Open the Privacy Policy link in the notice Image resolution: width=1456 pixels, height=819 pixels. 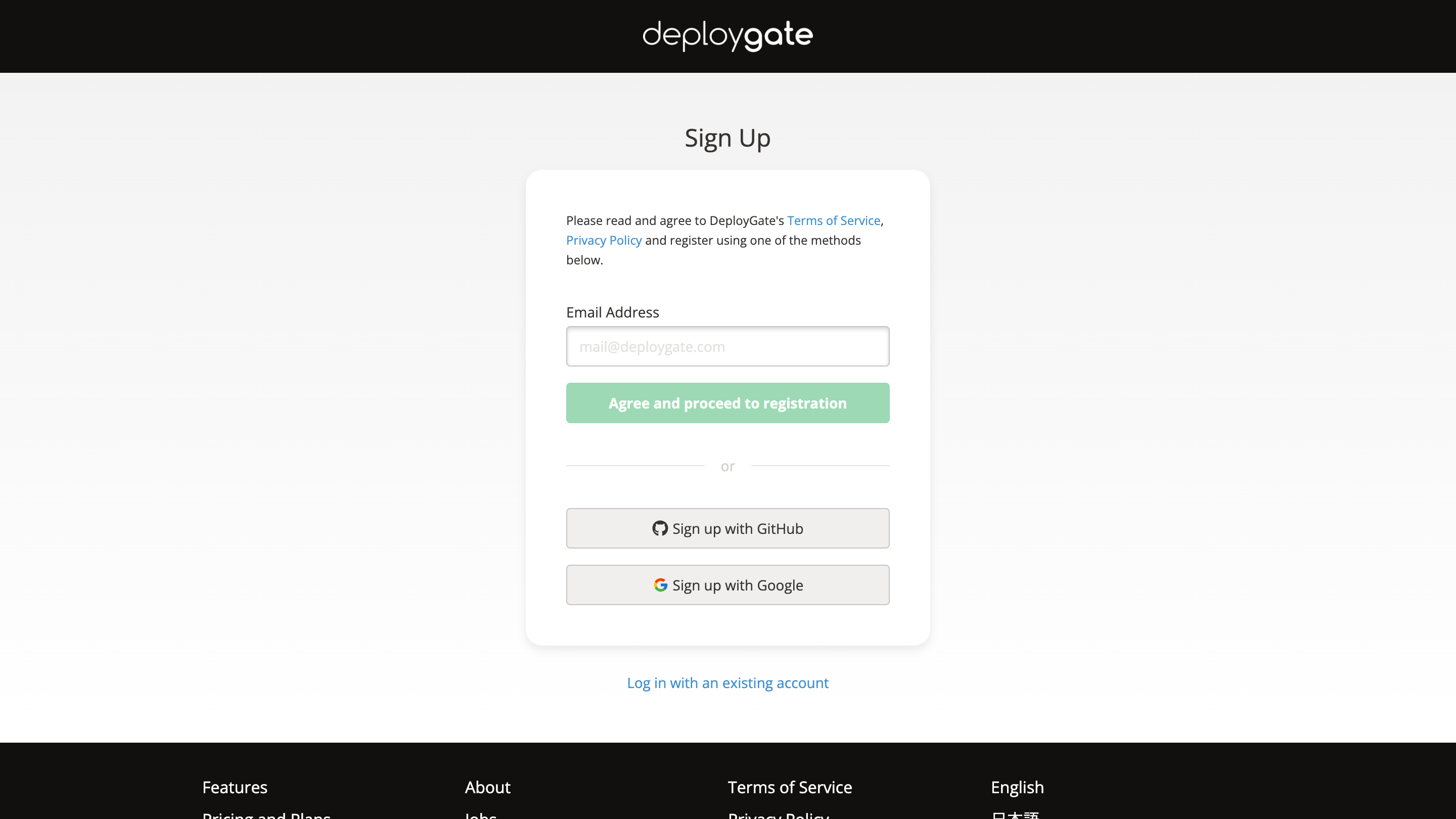604,240
